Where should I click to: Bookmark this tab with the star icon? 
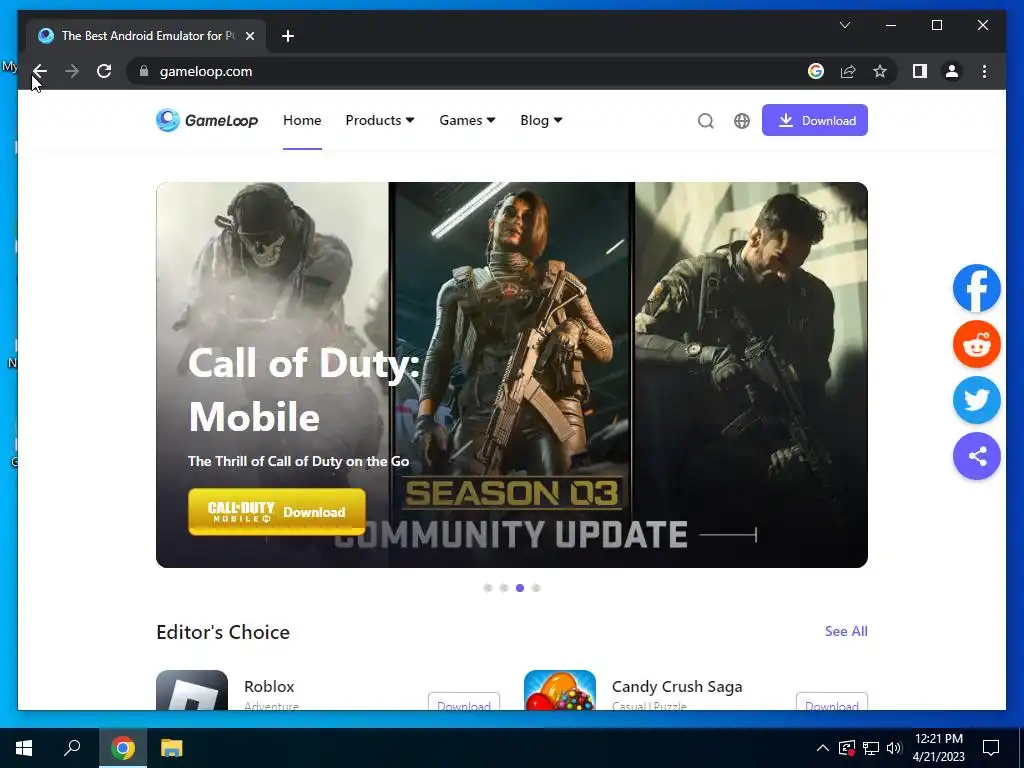tap(880, 71)
